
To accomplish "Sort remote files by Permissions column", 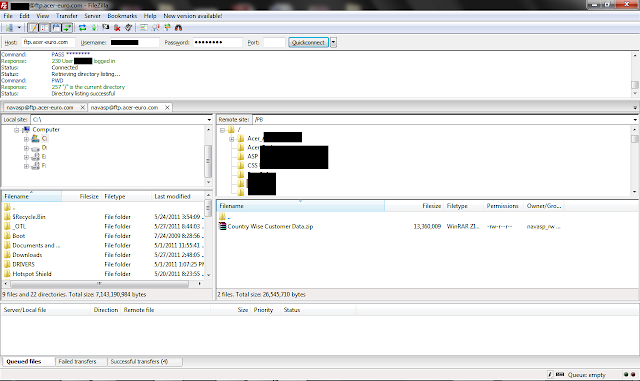I will click(502, 206).
